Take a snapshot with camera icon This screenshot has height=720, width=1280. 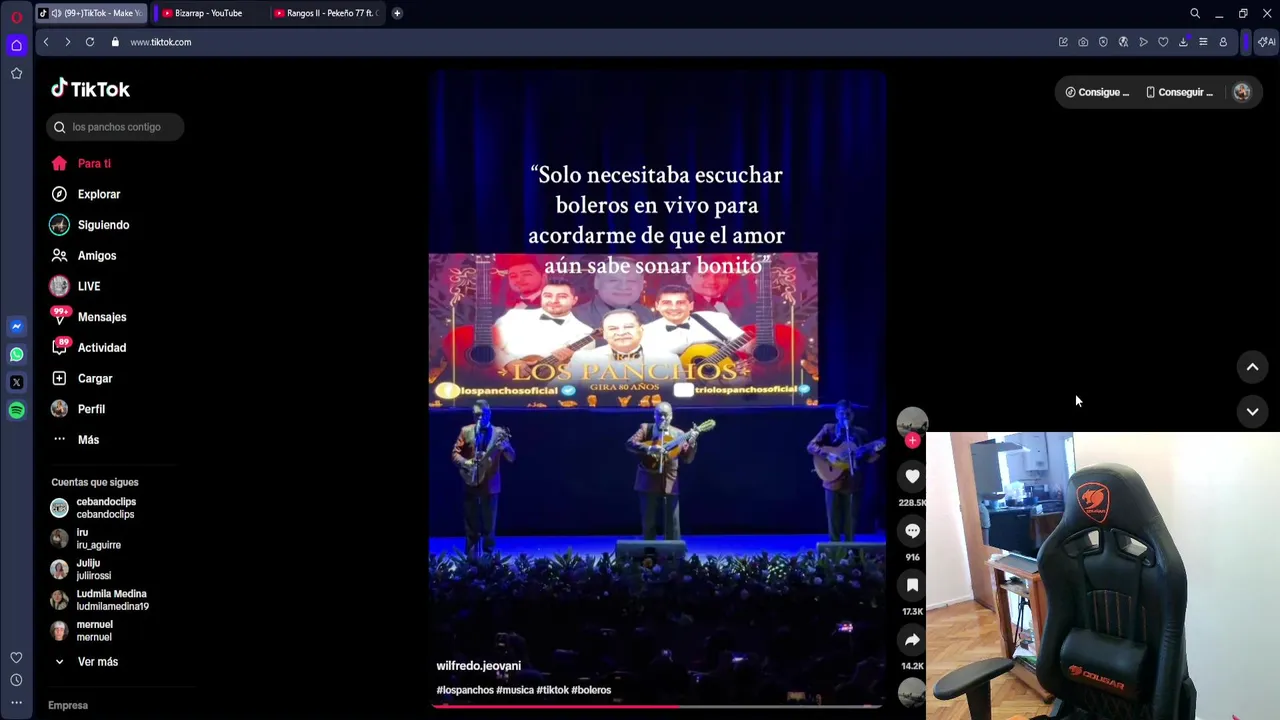point(1083,42)
